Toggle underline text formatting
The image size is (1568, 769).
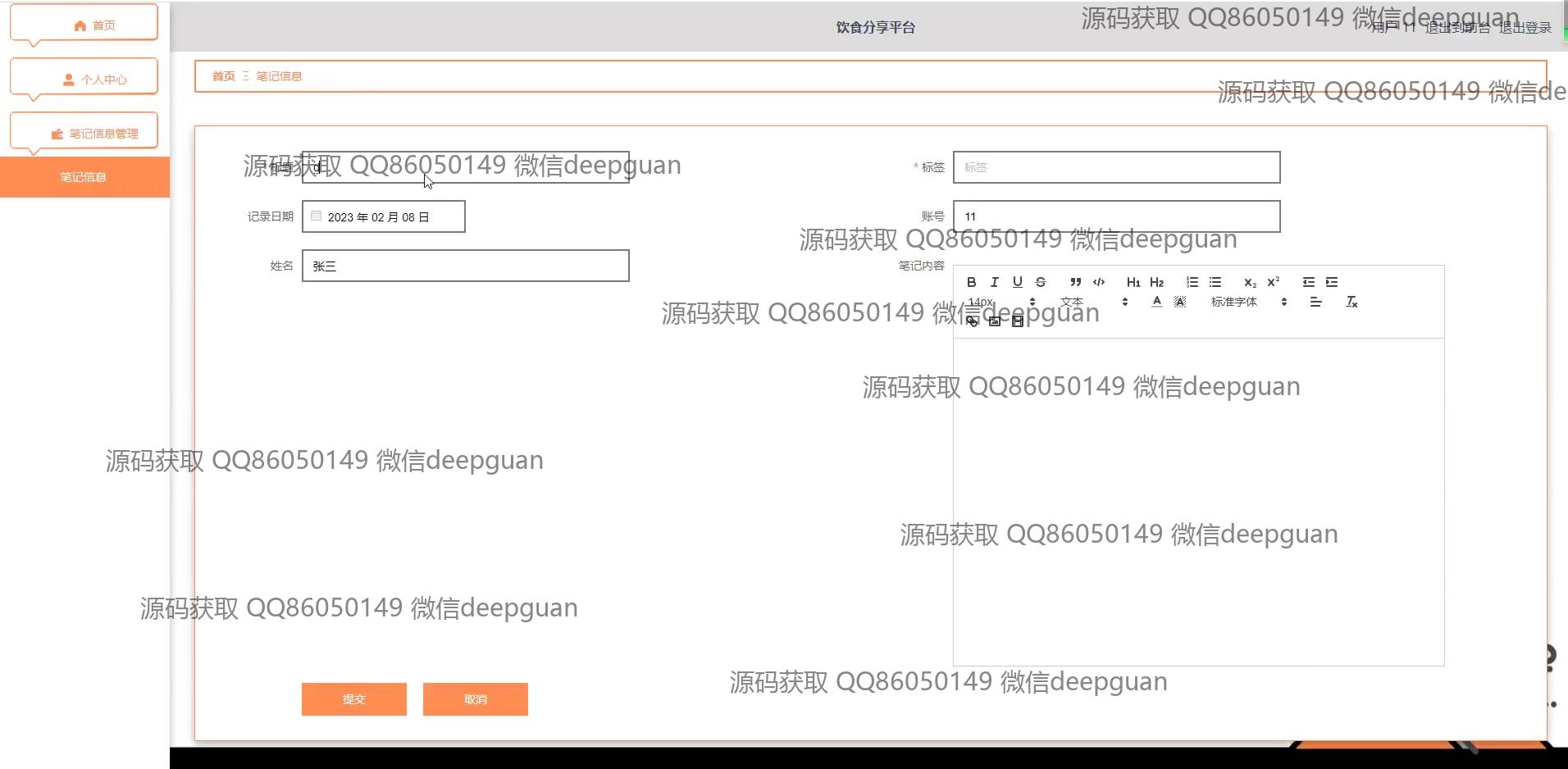click(x=1017, y=282)
